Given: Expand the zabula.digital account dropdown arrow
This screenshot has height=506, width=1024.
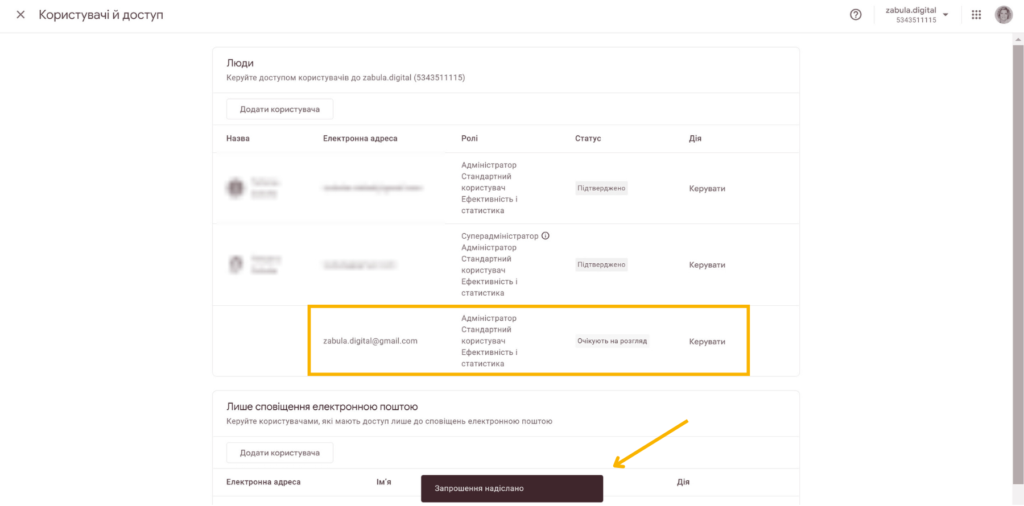Looking at the screenshot, I should point(946,14).
